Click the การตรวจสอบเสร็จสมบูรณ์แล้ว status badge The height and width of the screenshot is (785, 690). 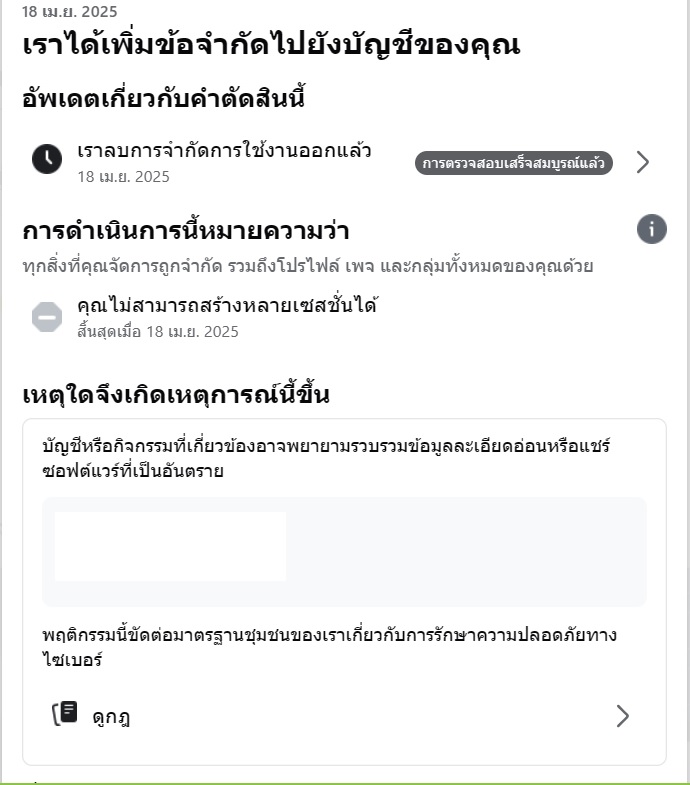(x=514, y=163)
